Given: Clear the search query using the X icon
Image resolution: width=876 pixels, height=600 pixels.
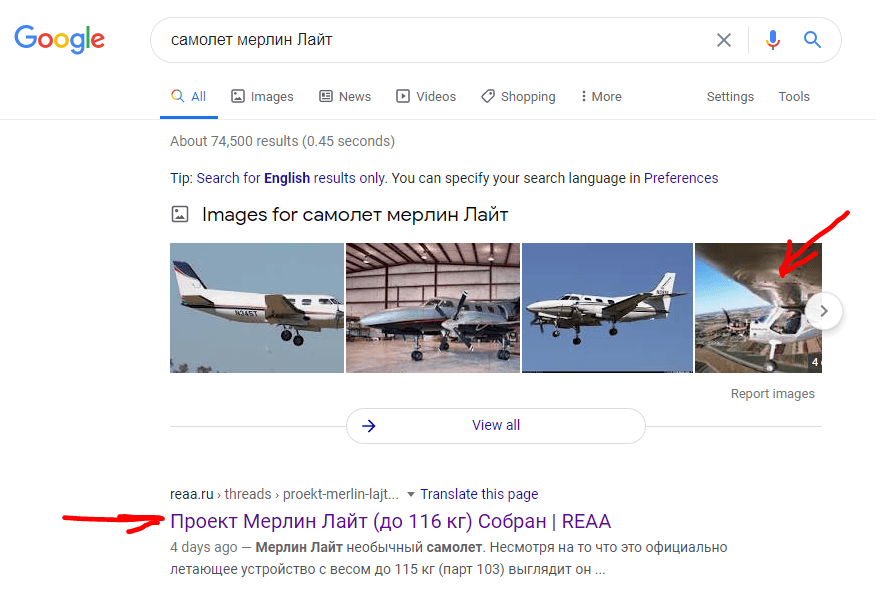Looking at the screenshot, I should [x=724, y=39].
